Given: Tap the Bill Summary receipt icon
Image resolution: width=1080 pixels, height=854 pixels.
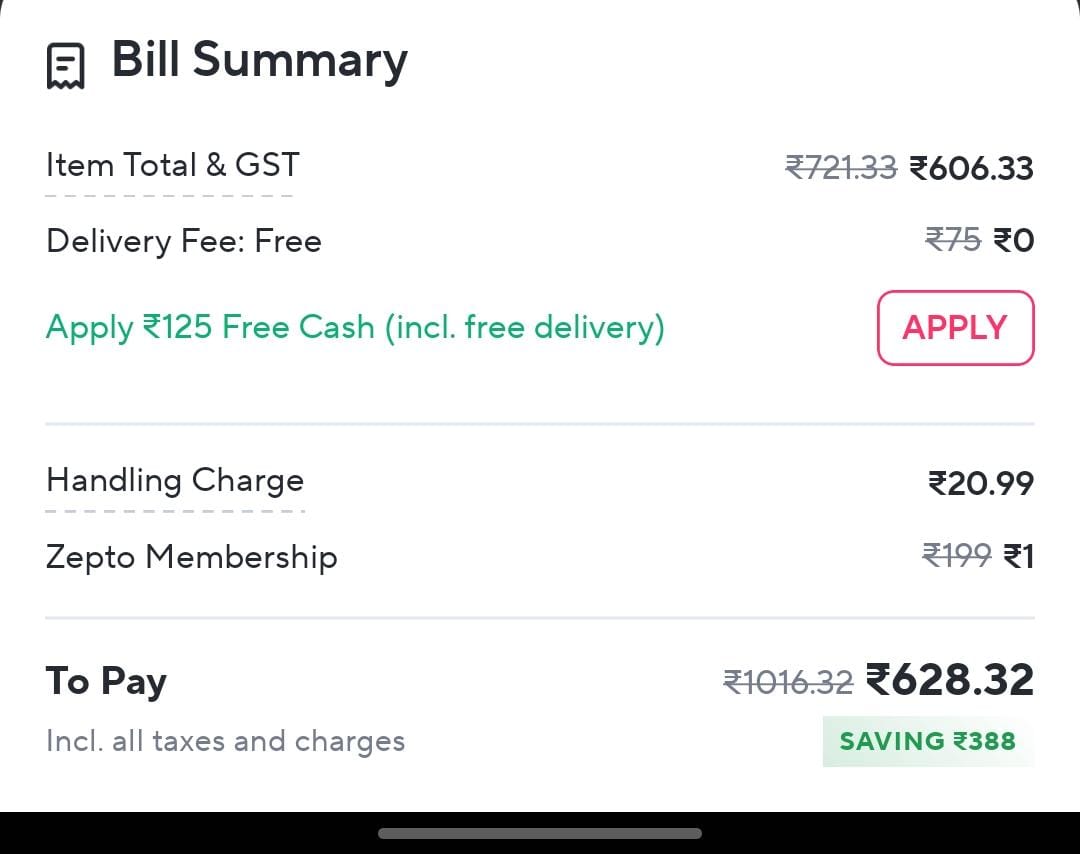Looking at the screenshot, I should [x=66, y=66].
